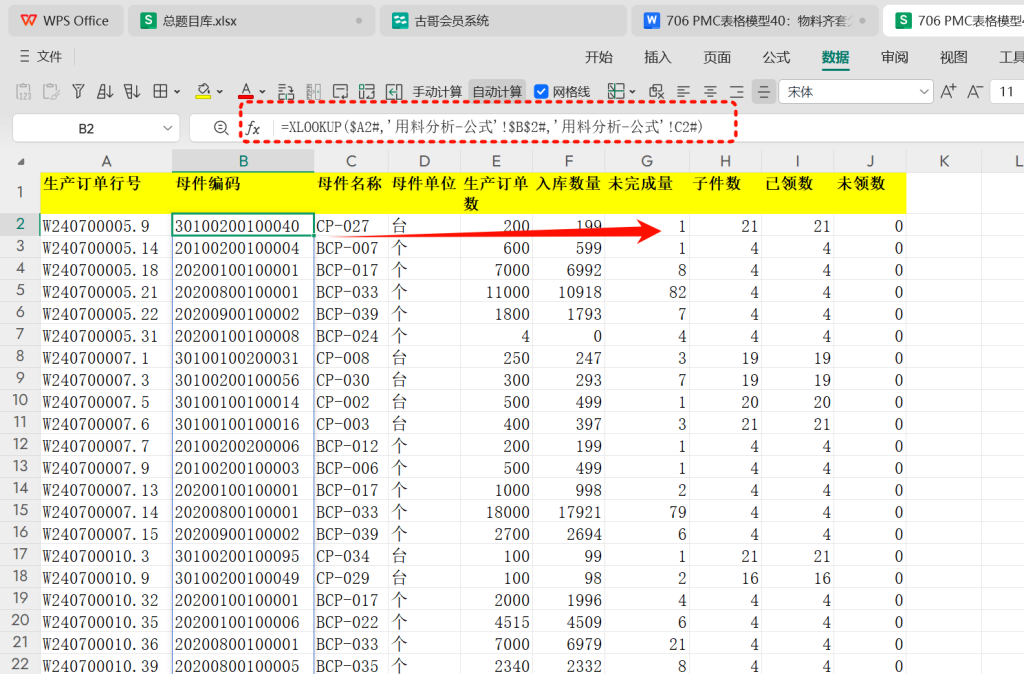Select cell 17921 in 入库数量 column
Image resolution: width=1024 pixels, height=674 pixels.
click(x=569, y=512)
